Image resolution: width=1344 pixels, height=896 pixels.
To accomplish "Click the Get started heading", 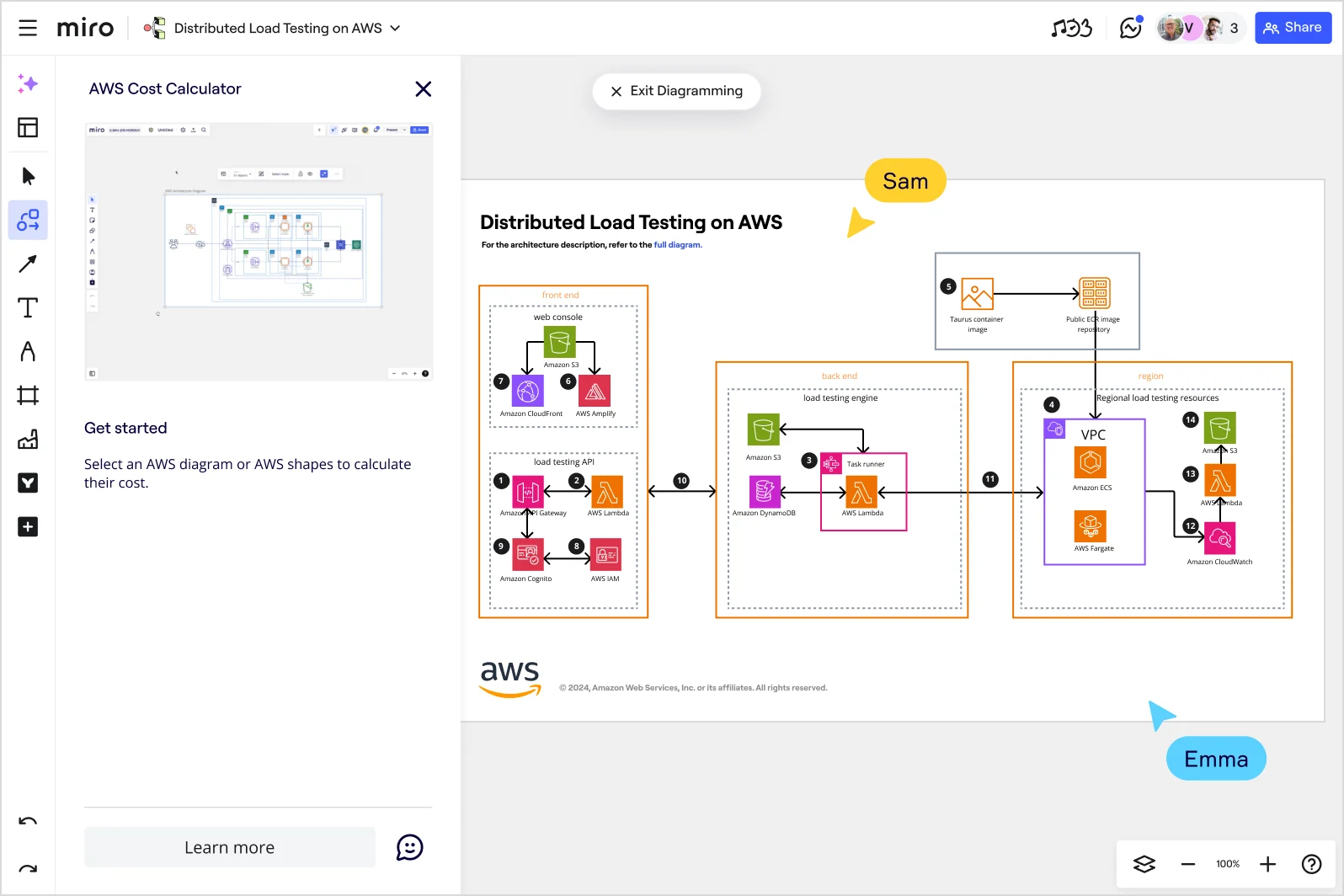I will pos(125,428).
